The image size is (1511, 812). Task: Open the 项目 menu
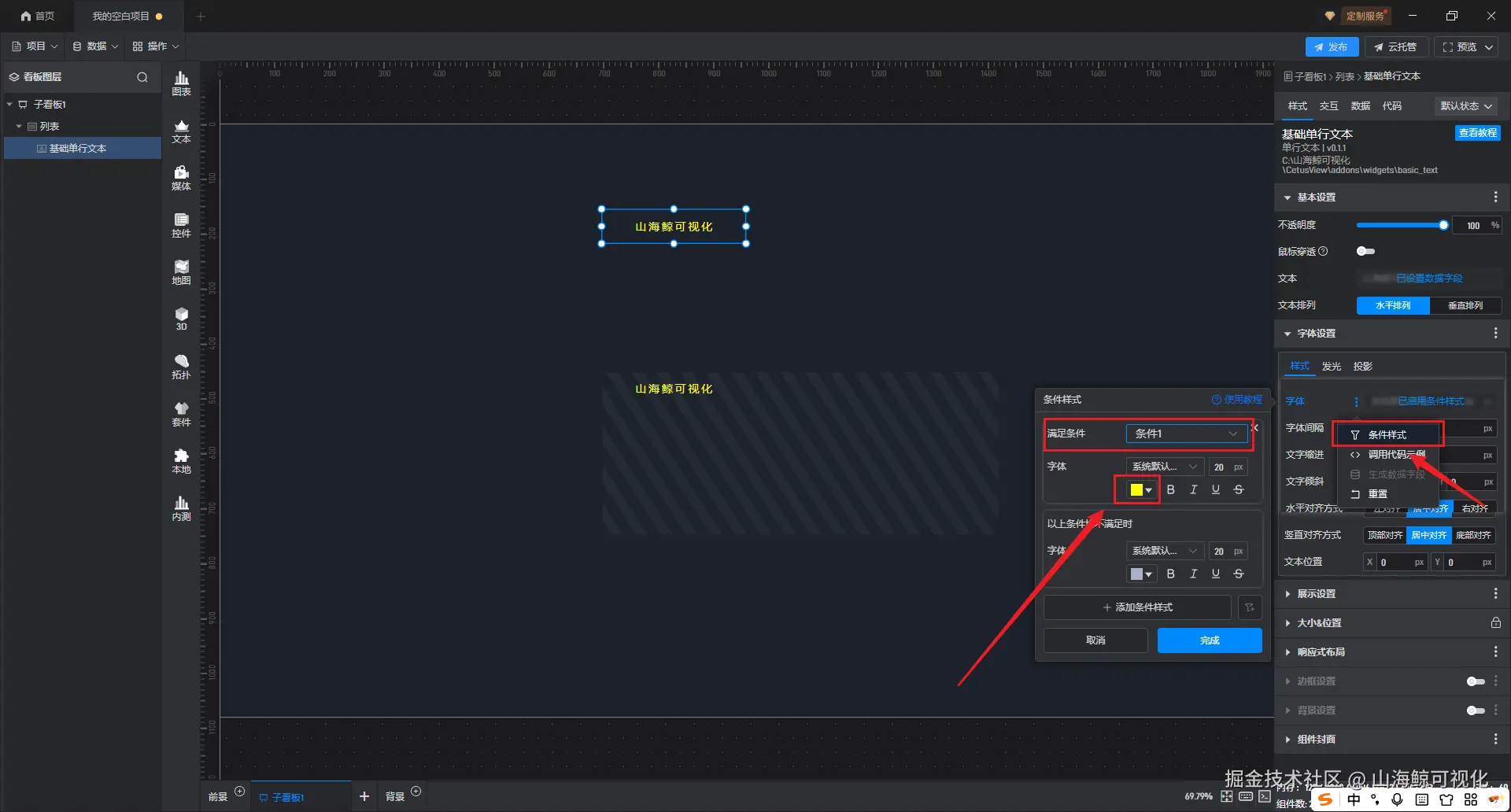[x=35, y=46]
